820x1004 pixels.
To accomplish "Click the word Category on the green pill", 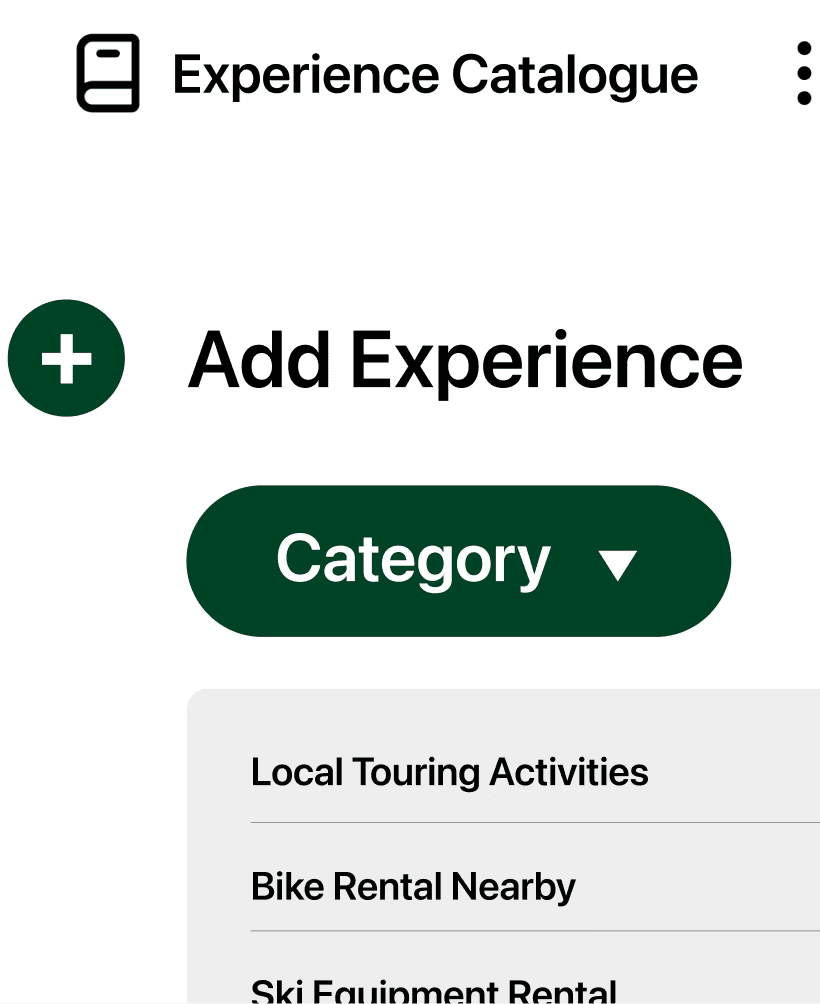I will [x=414, y=561].
